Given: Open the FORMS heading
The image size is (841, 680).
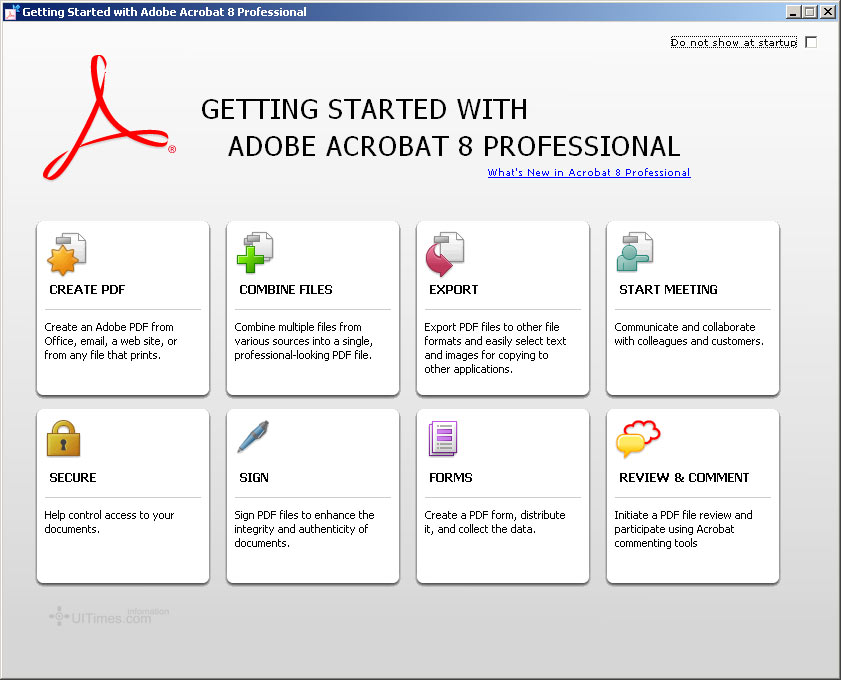Looking at the screenshot, I should tap(451, 477).
